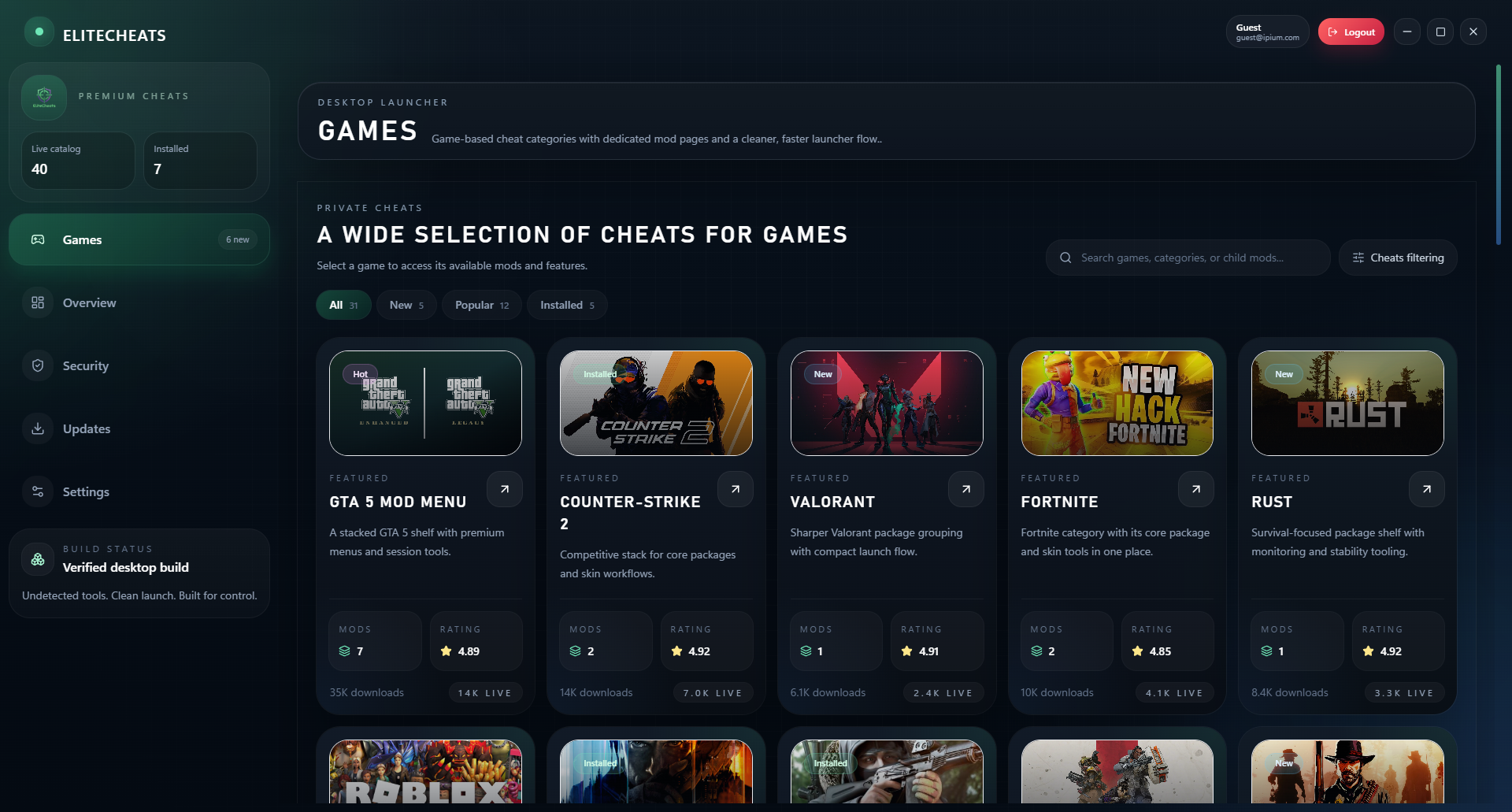Screen dimensions: 1512x812
Task: Click the Games controller icon in sidebar
Action: click(38, 239)
